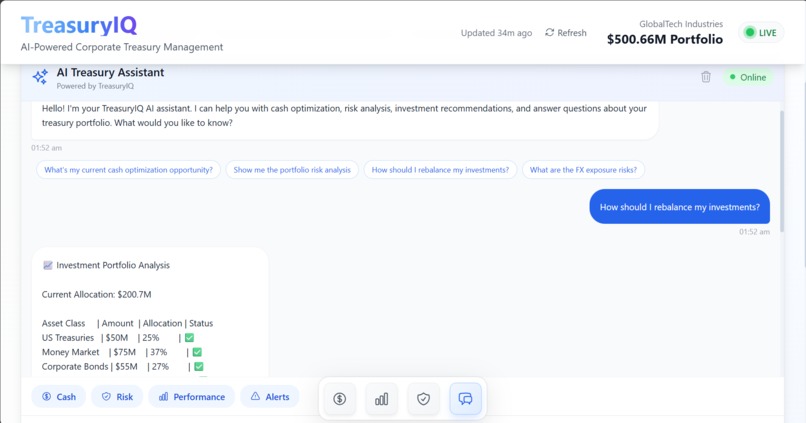Click the refresh arrows icon
The image size is (806, 423).
click(549, 32)
